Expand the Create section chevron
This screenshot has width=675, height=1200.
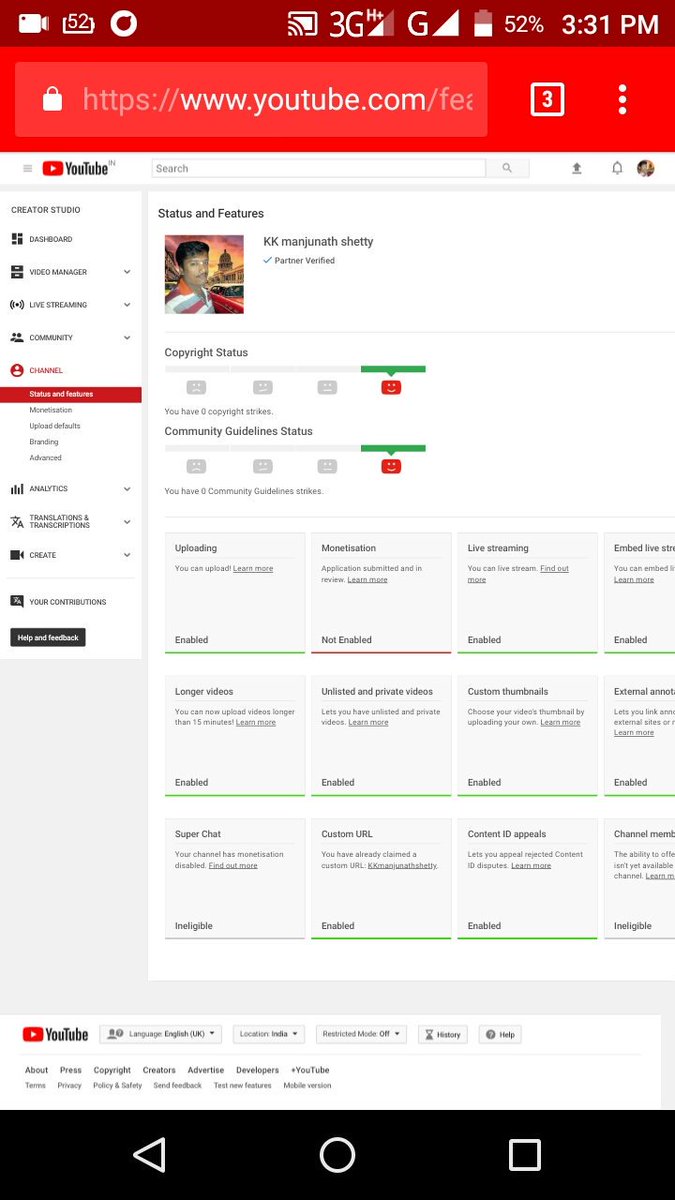pos(127,555)
